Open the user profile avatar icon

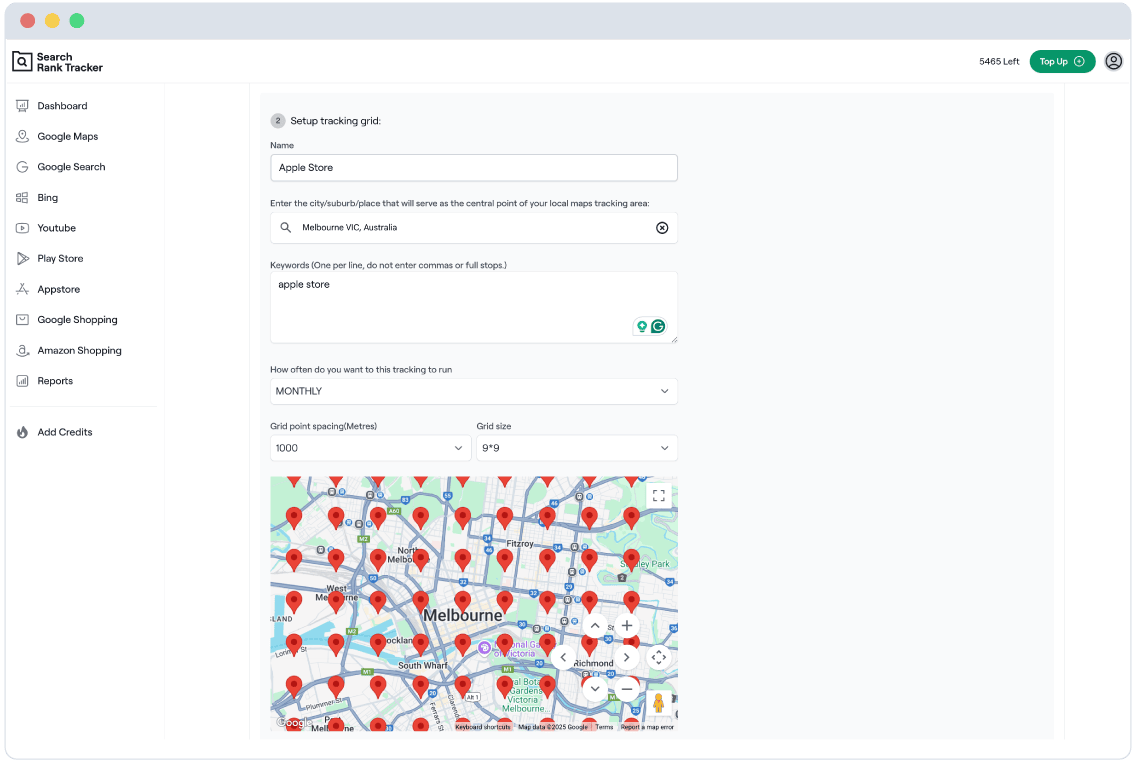1114,62
